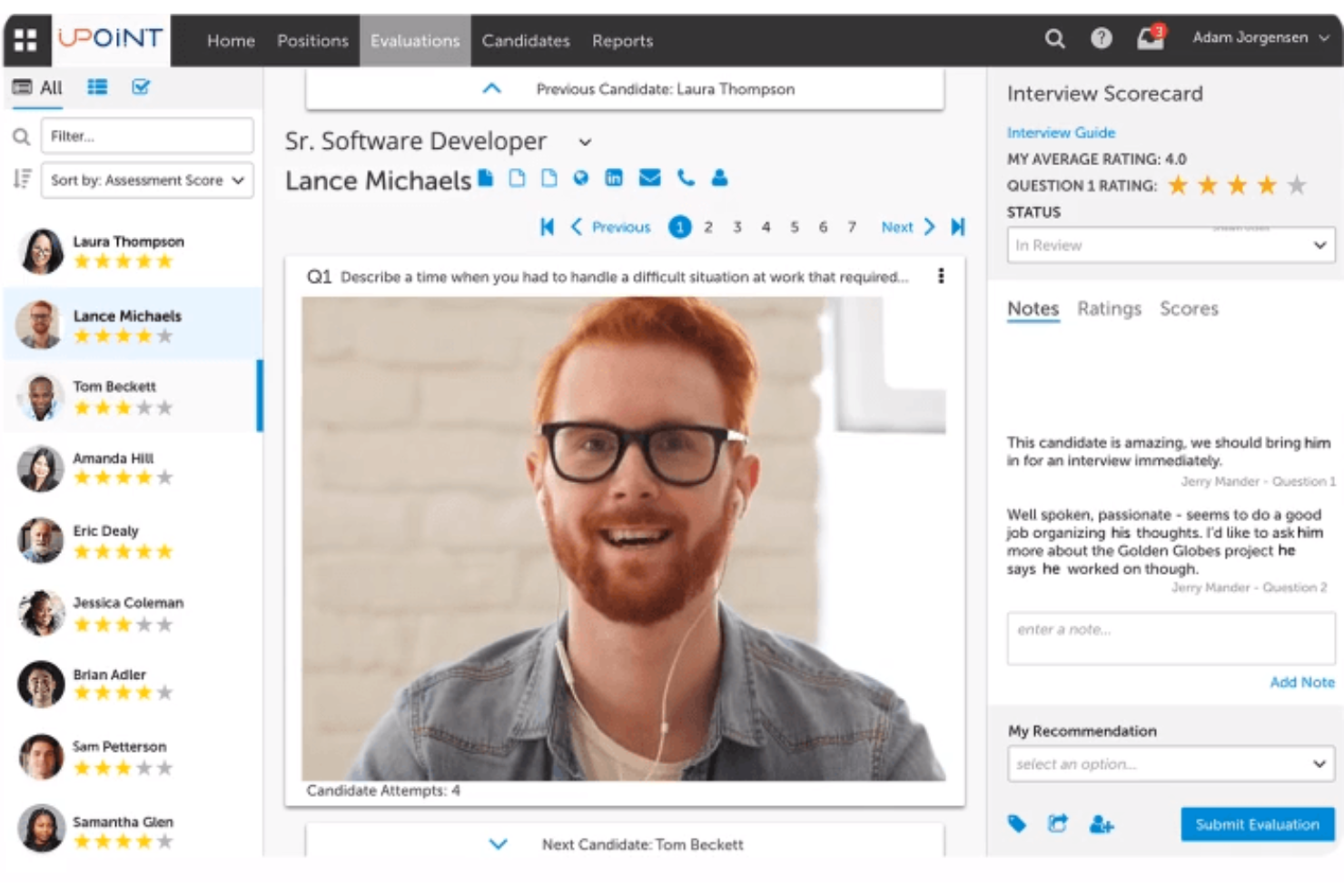Switch to the Ratings tab
Screen dimensions: 1344x896
[1109, 309]
